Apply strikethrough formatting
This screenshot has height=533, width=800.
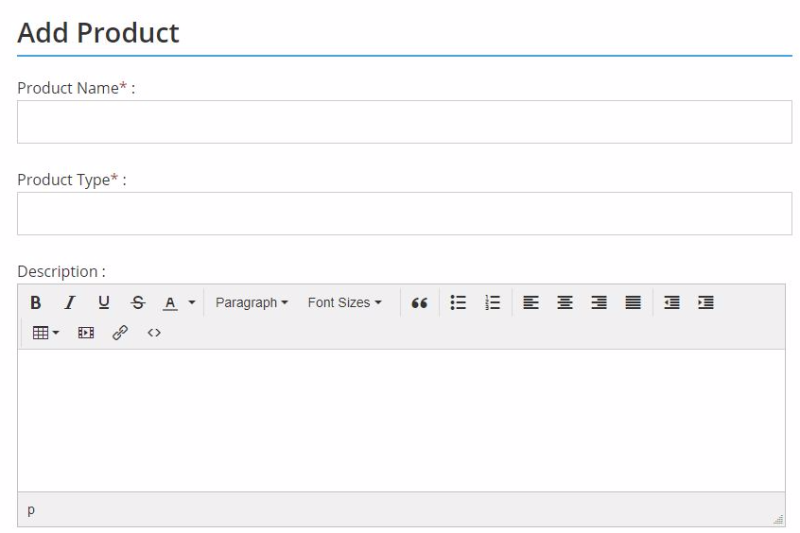pyautogui.click(x=138, y=302)
